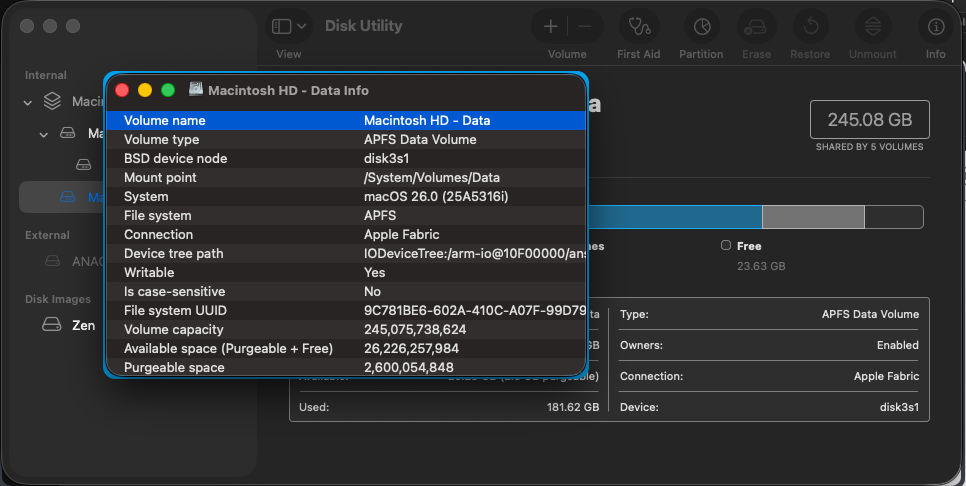Toggle the Free space legend checkbox
Viewport: 966px width, 486px height.
point(726,245)
